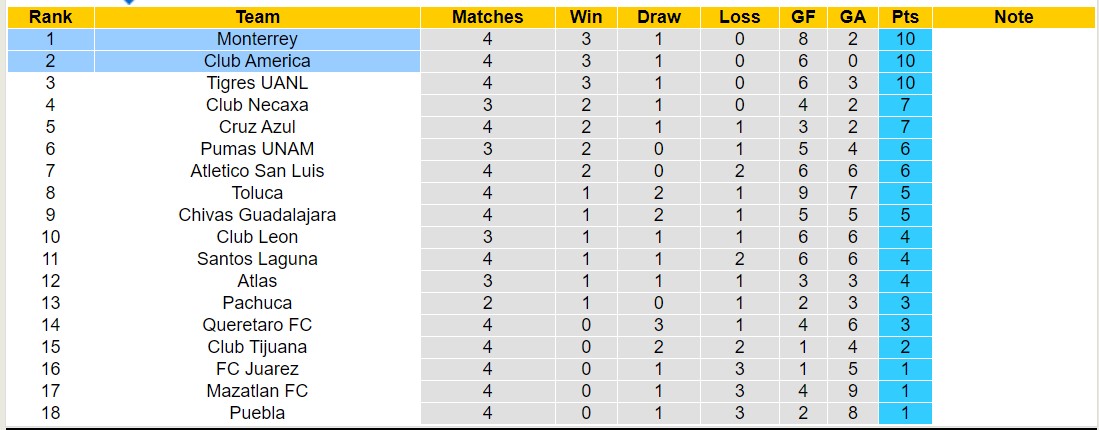1099x430 pixels.
Task: Select Puebla at the table bottom
Action: (x=257, y=413)
